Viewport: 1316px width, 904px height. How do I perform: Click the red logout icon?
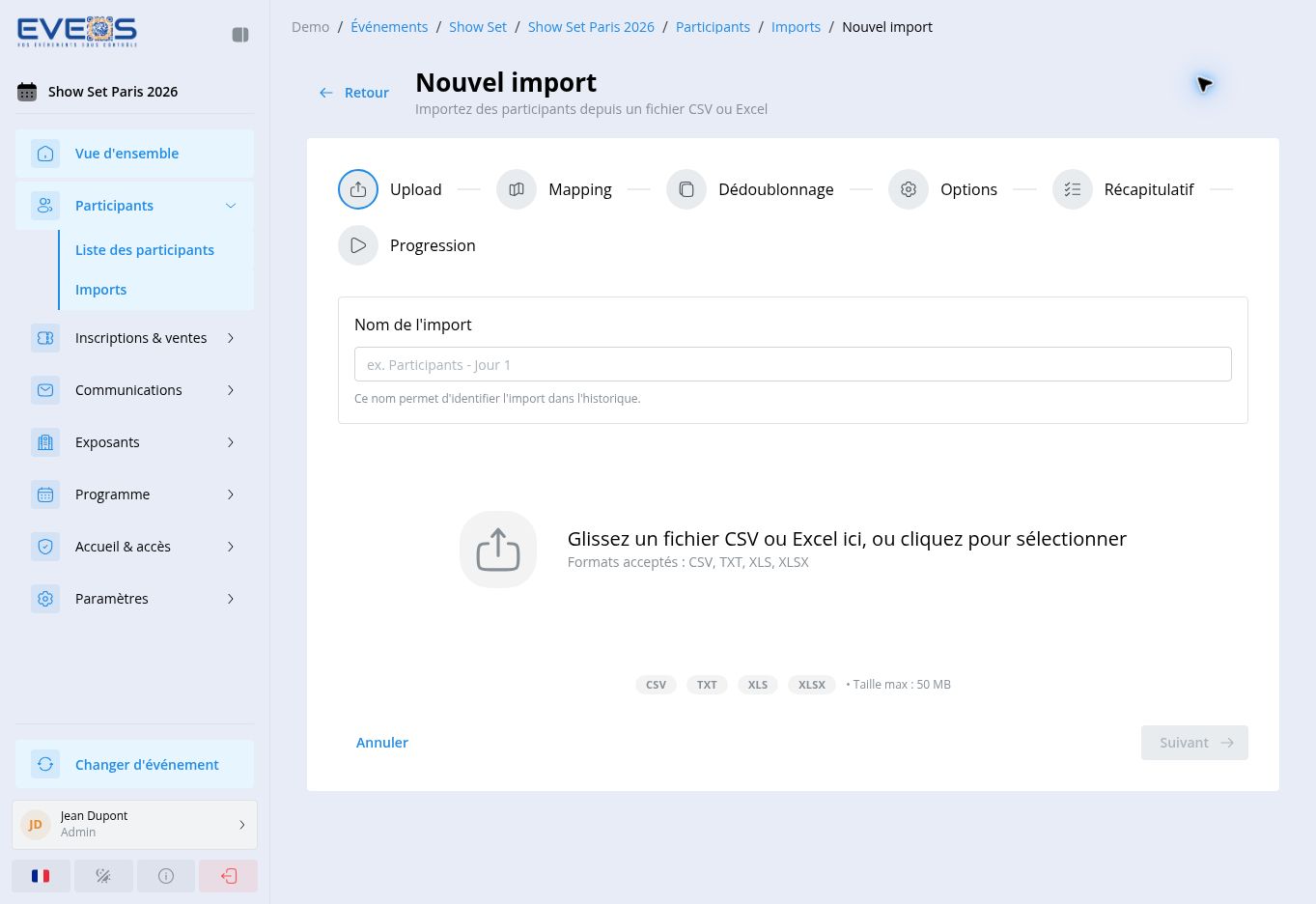coord(229,876)
